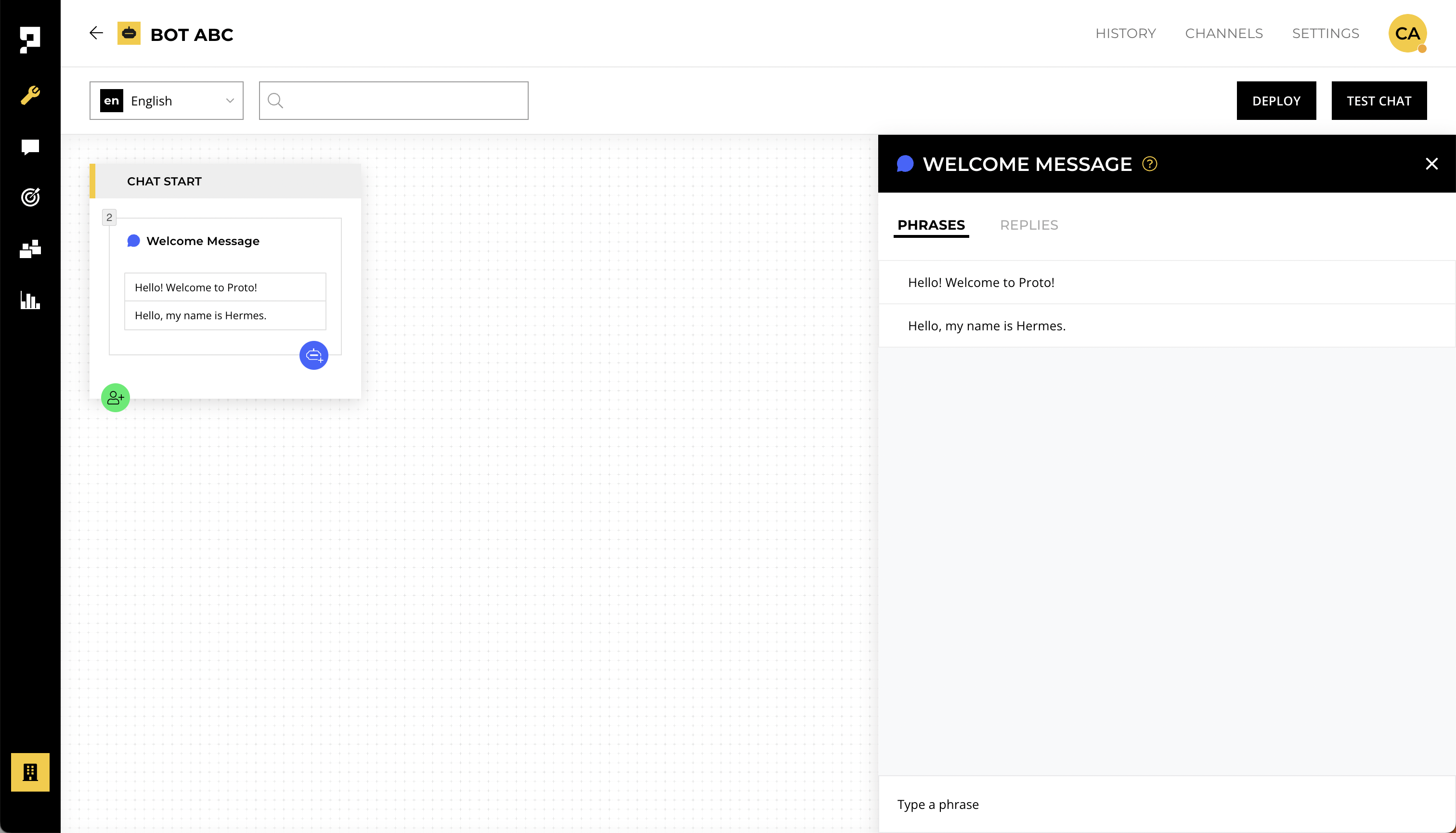This screenshot has height=833, width=1456.
Task: Click the DEPLOY button
Action: coord(1276,101)
